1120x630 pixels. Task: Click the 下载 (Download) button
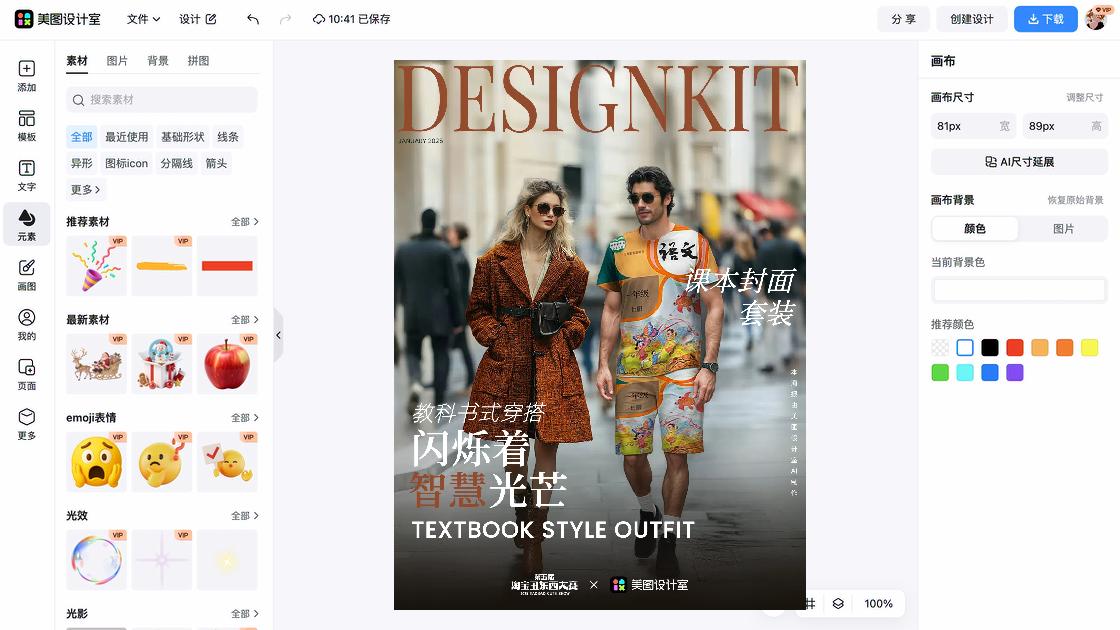tap(1045, 18)
